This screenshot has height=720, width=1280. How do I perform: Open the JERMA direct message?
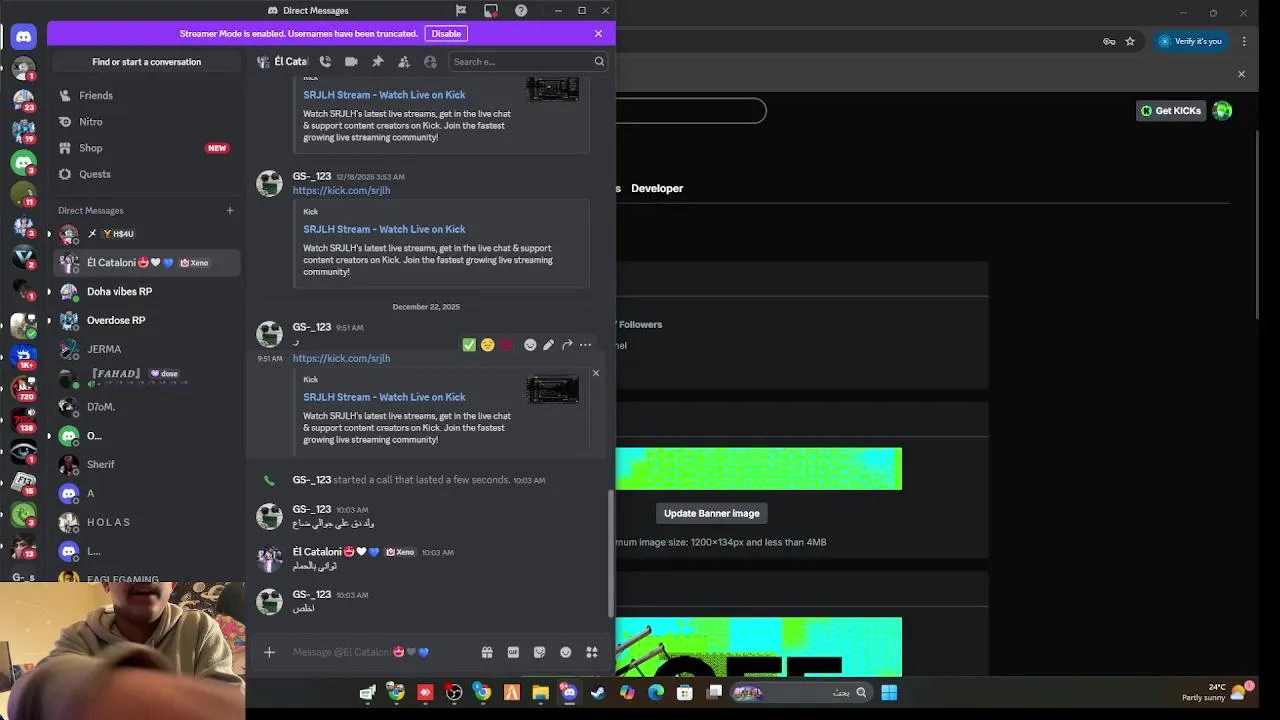146,349
